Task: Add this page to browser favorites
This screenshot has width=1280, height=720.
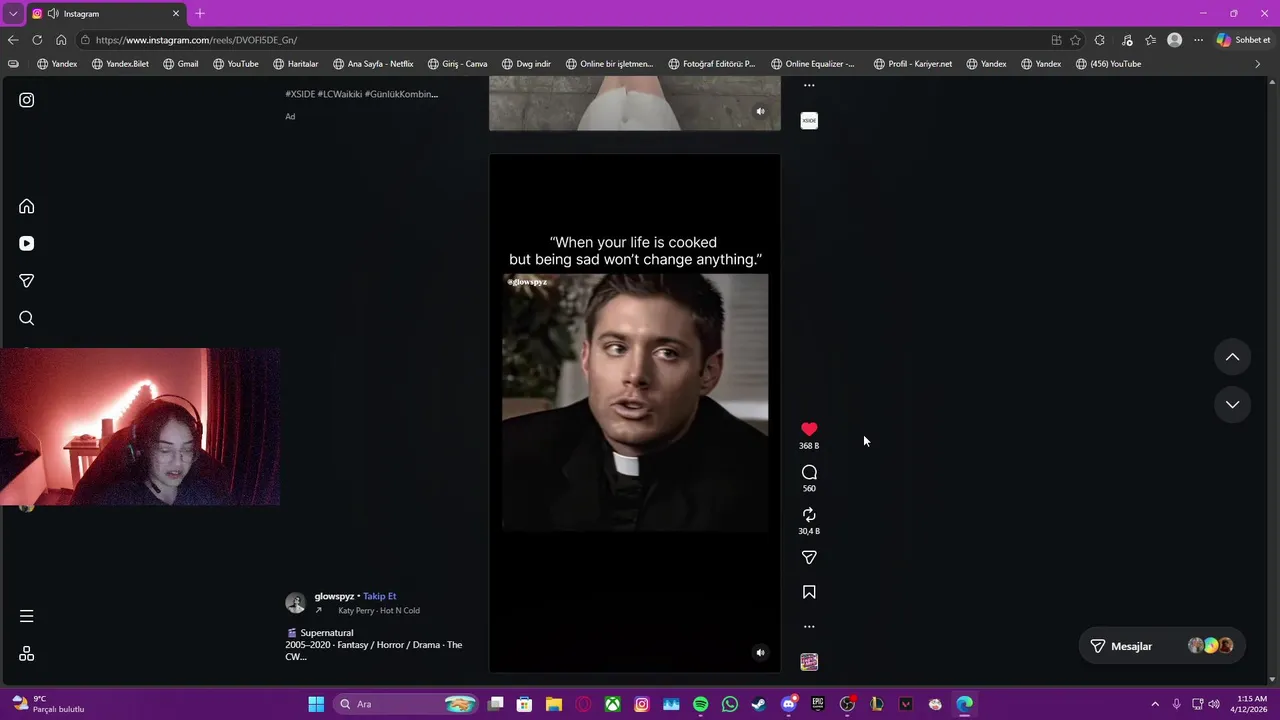Action: [1075, 40]
